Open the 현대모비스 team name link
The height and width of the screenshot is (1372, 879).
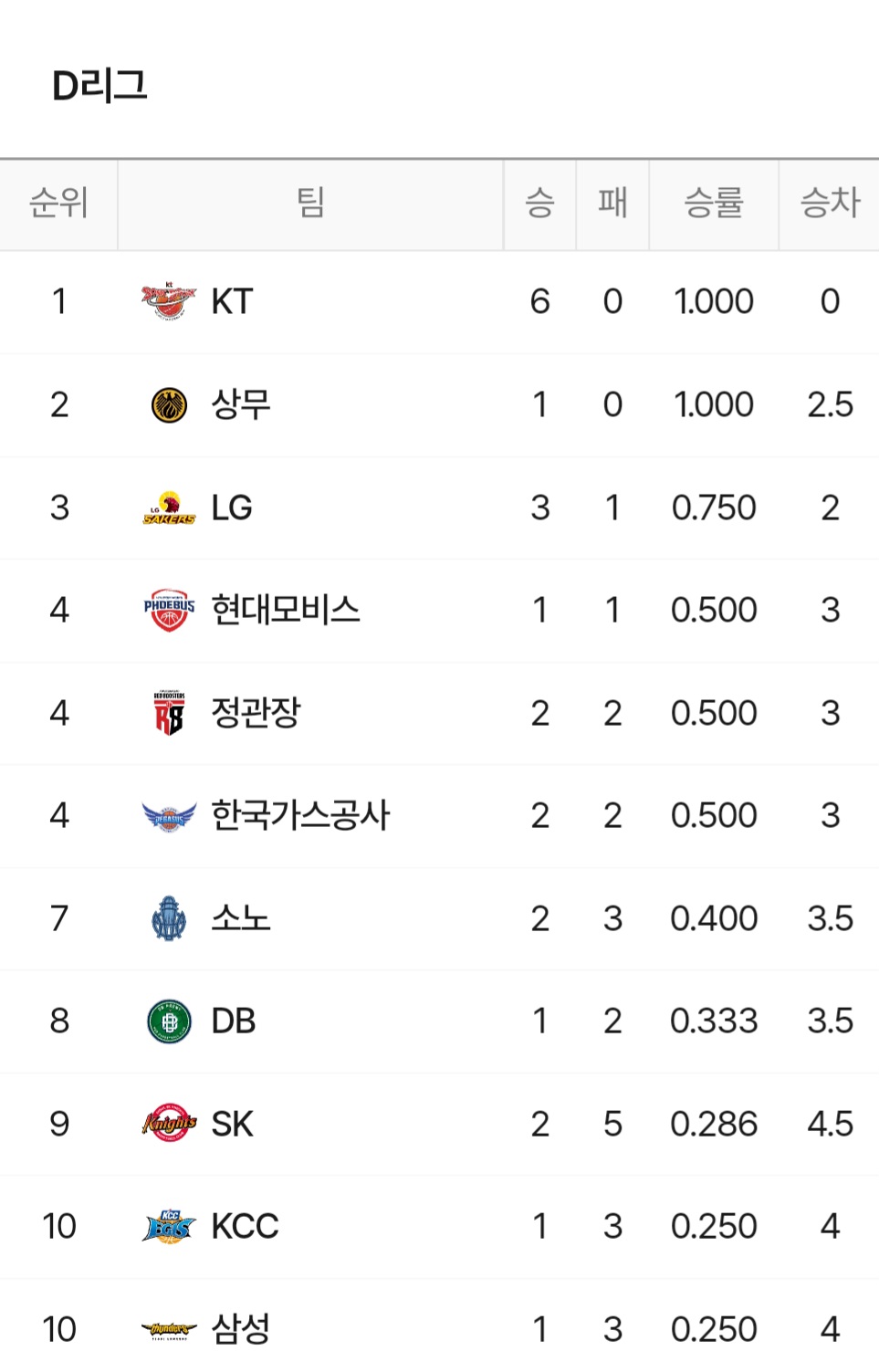(x=286, y=610)
